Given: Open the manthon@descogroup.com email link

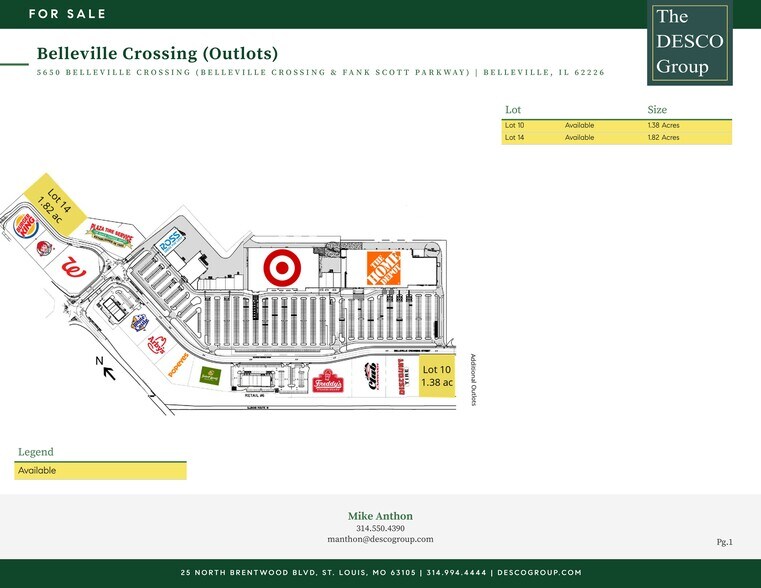Looking at the screenshot, I should (x=380, y=539).
